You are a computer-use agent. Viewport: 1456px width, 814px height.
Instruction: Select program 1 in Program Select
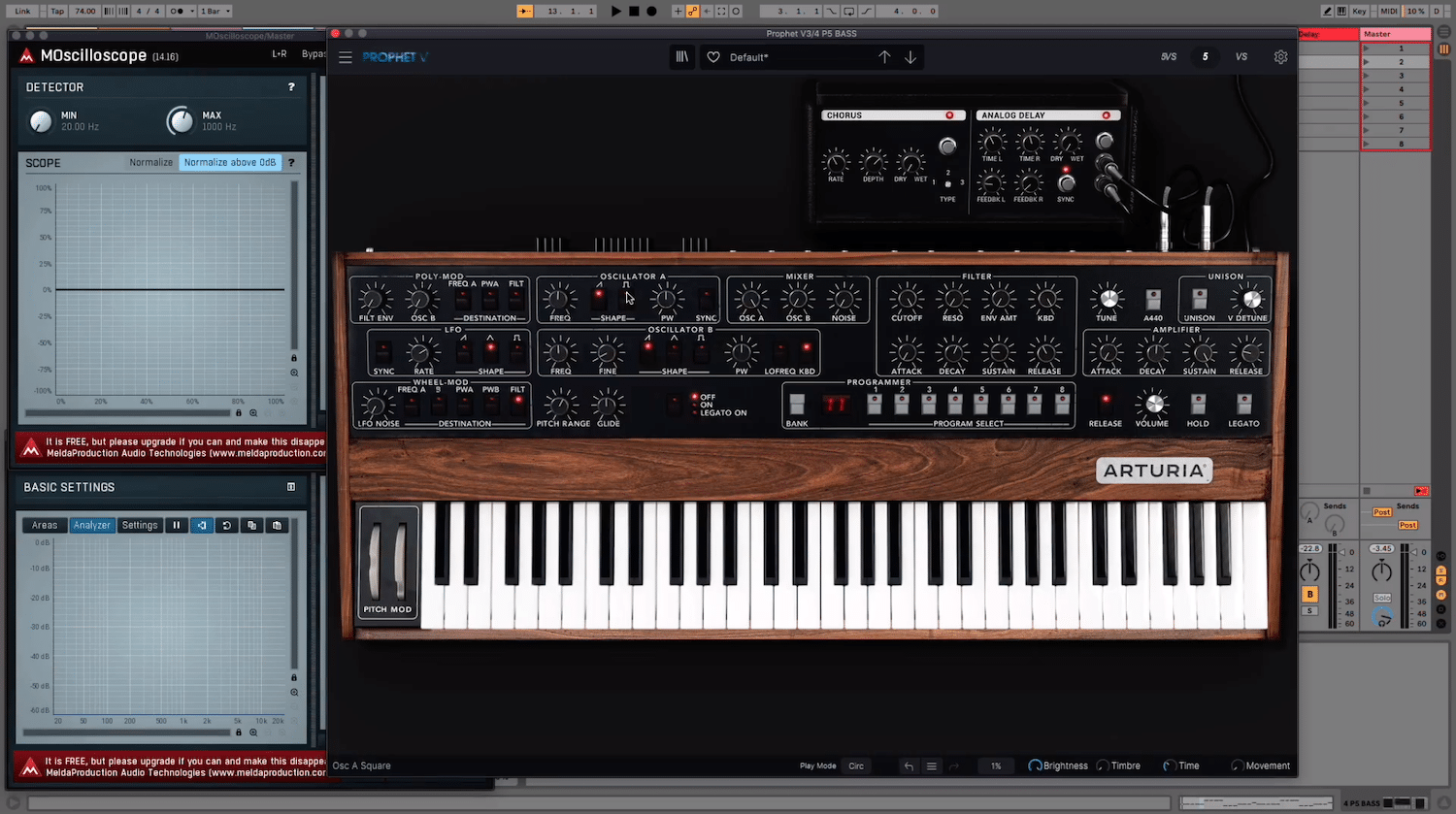click(x=875, y=405)
